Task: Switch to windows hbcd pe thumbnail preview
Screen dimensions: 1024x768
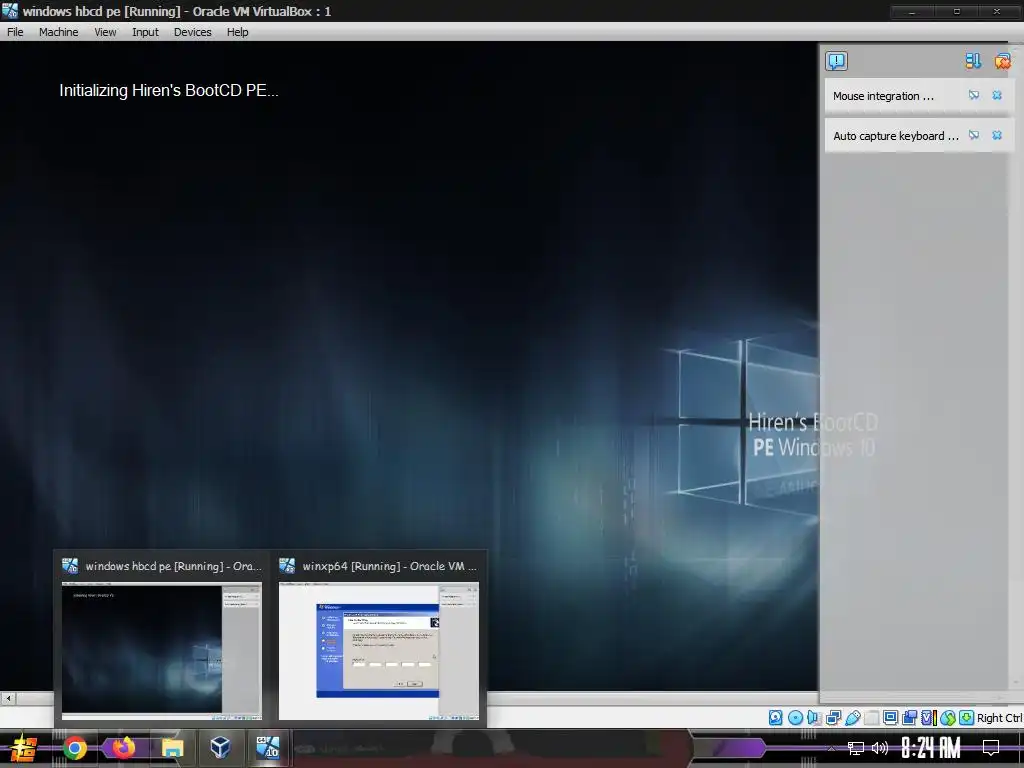Action: point(162,650)
